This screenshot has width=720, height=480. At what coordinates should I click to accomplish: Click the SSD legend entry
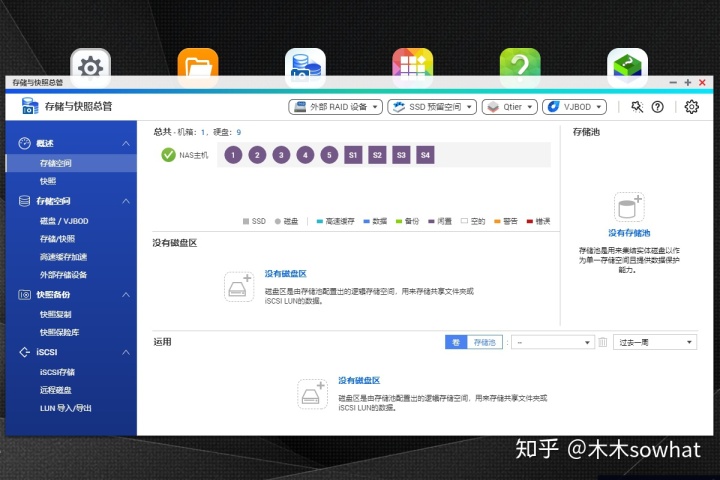click(254, 221)
